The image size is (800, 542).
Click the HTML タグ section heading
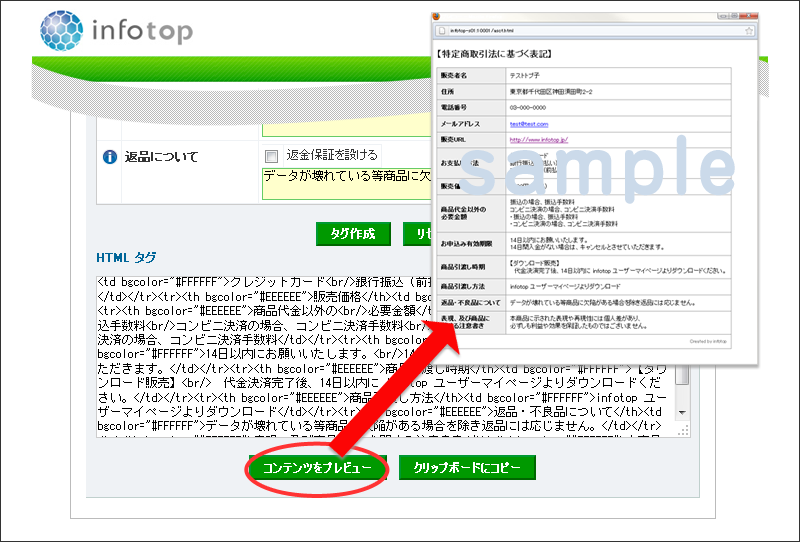(x=126, y=258)
